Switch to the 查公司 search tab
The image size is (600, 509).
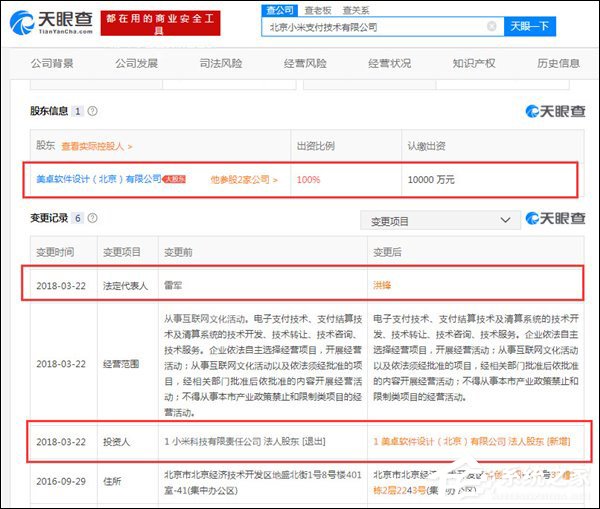pos(280,10)
